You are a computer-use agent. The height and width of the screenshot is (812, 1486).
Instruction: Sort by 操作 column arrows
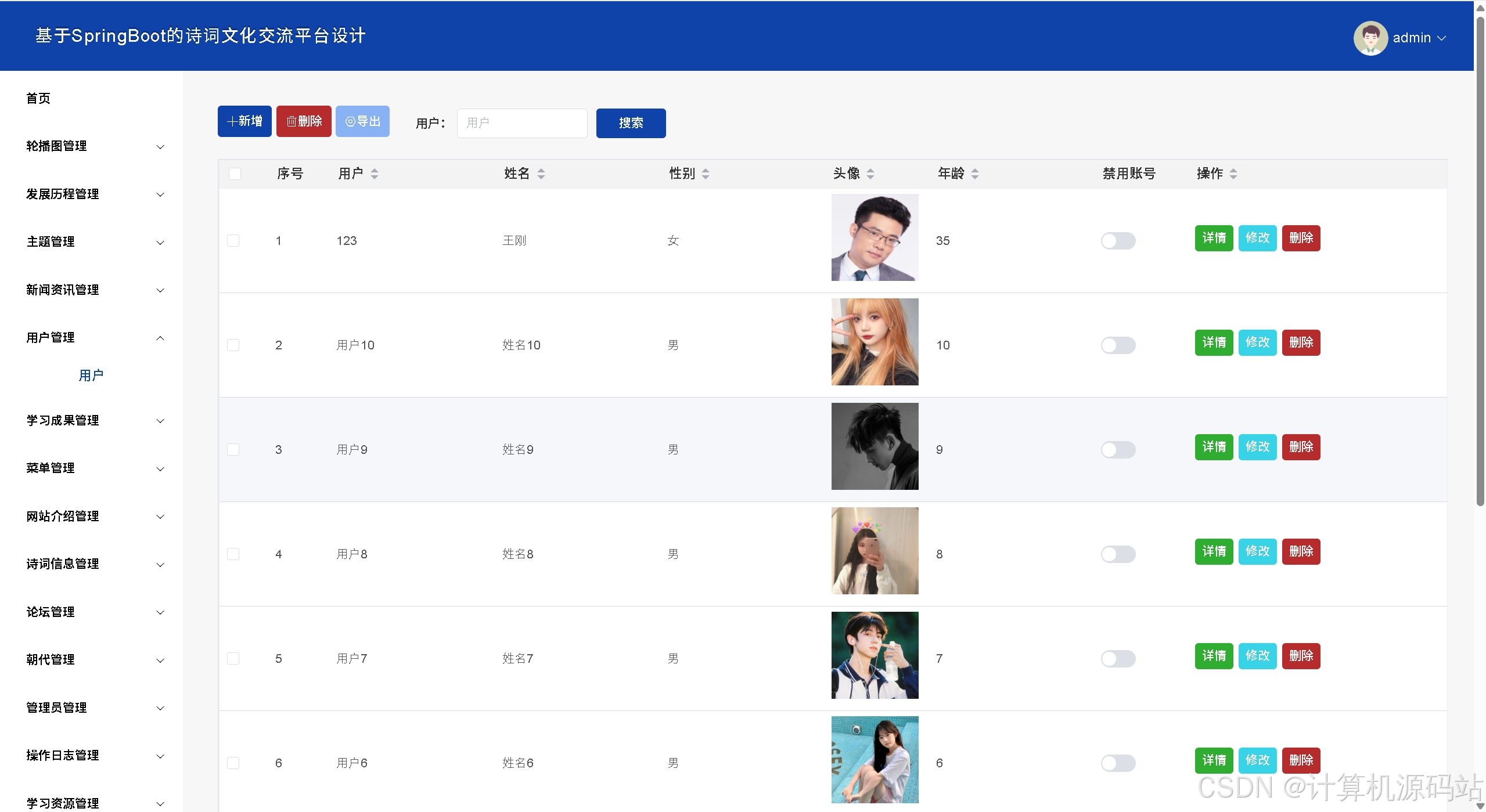(1233, 174)
